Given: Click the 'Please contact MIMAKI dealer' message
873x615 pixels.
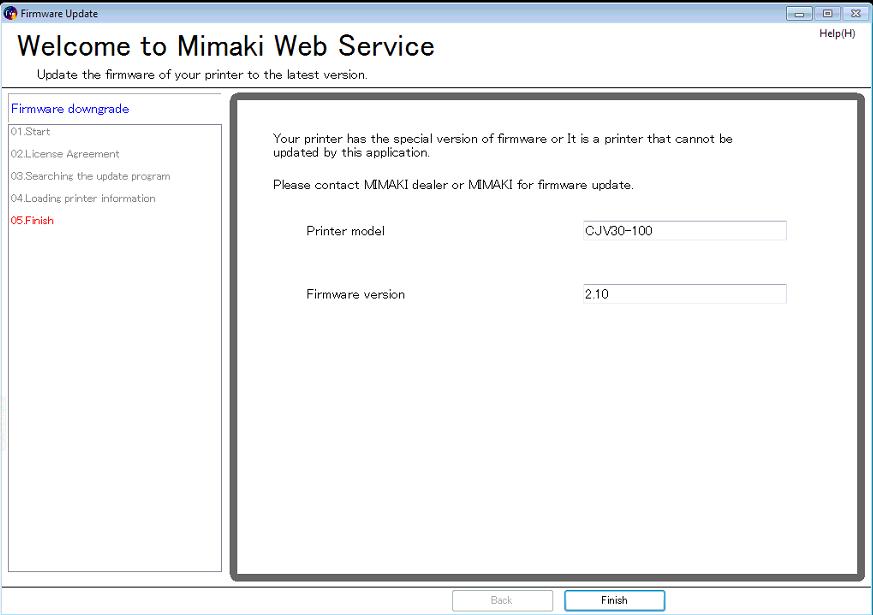Looking at the screenshot, I should pyautogui.click(x=453, y=185).
